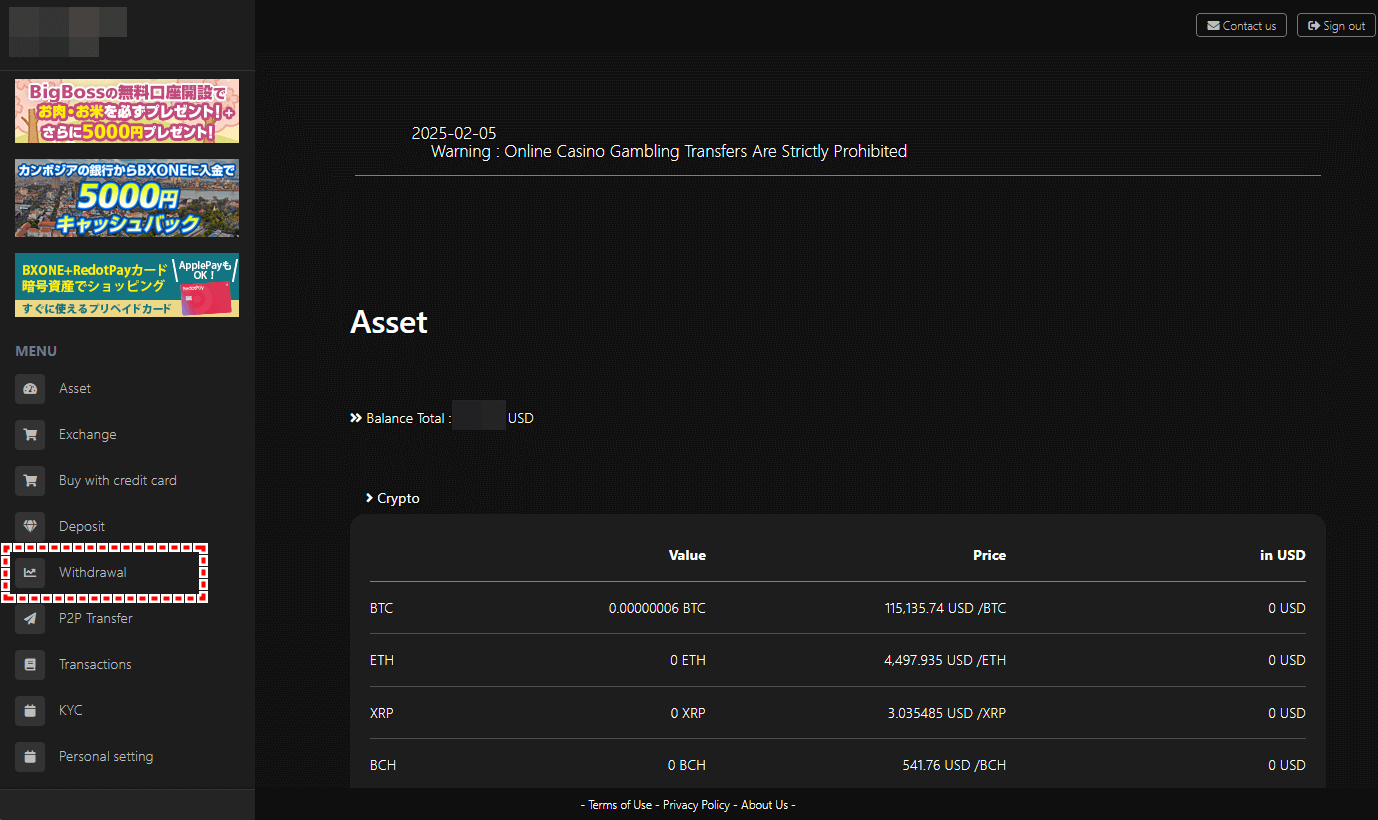Collapse the Crypto section chevron
The image size is (1378, 820).
click(369, 498)
